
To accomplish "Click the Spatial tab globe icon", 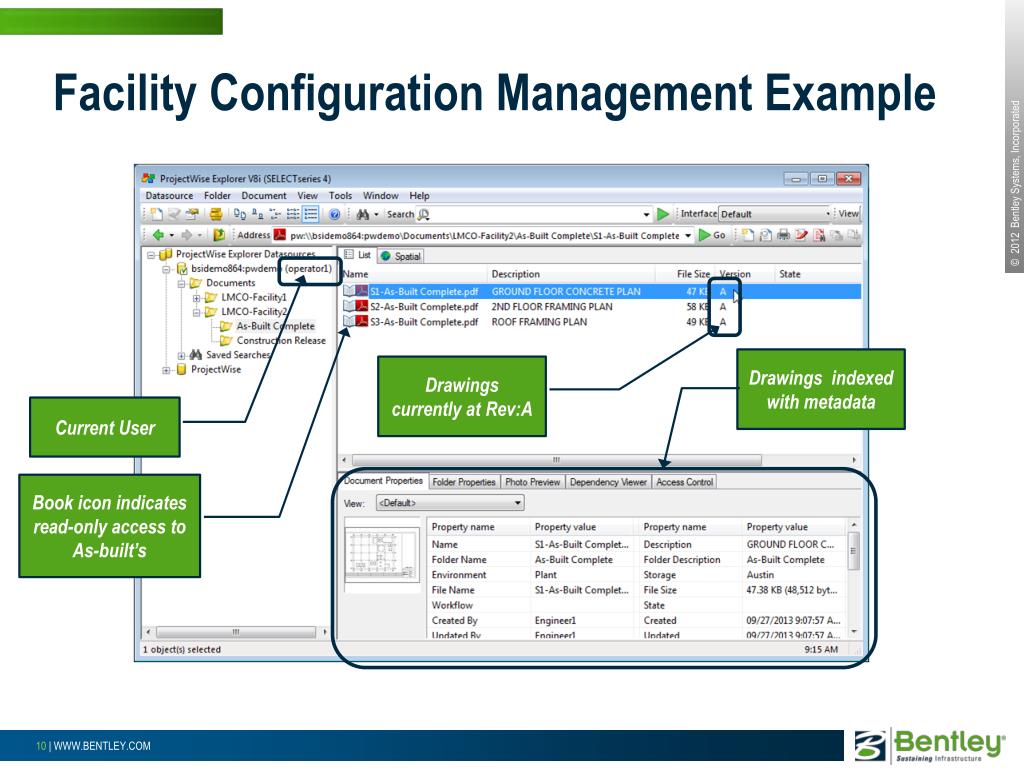I will pos(385,256).
